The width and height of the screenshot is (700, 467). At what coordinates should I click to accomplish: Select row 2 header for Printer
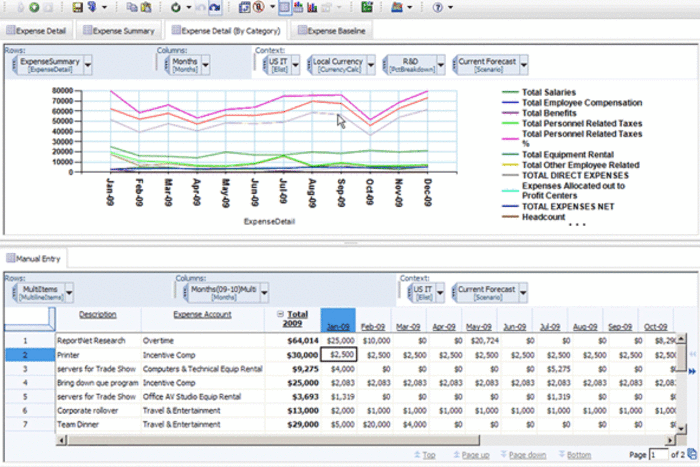pyautogui.click(x=29, y=355)
